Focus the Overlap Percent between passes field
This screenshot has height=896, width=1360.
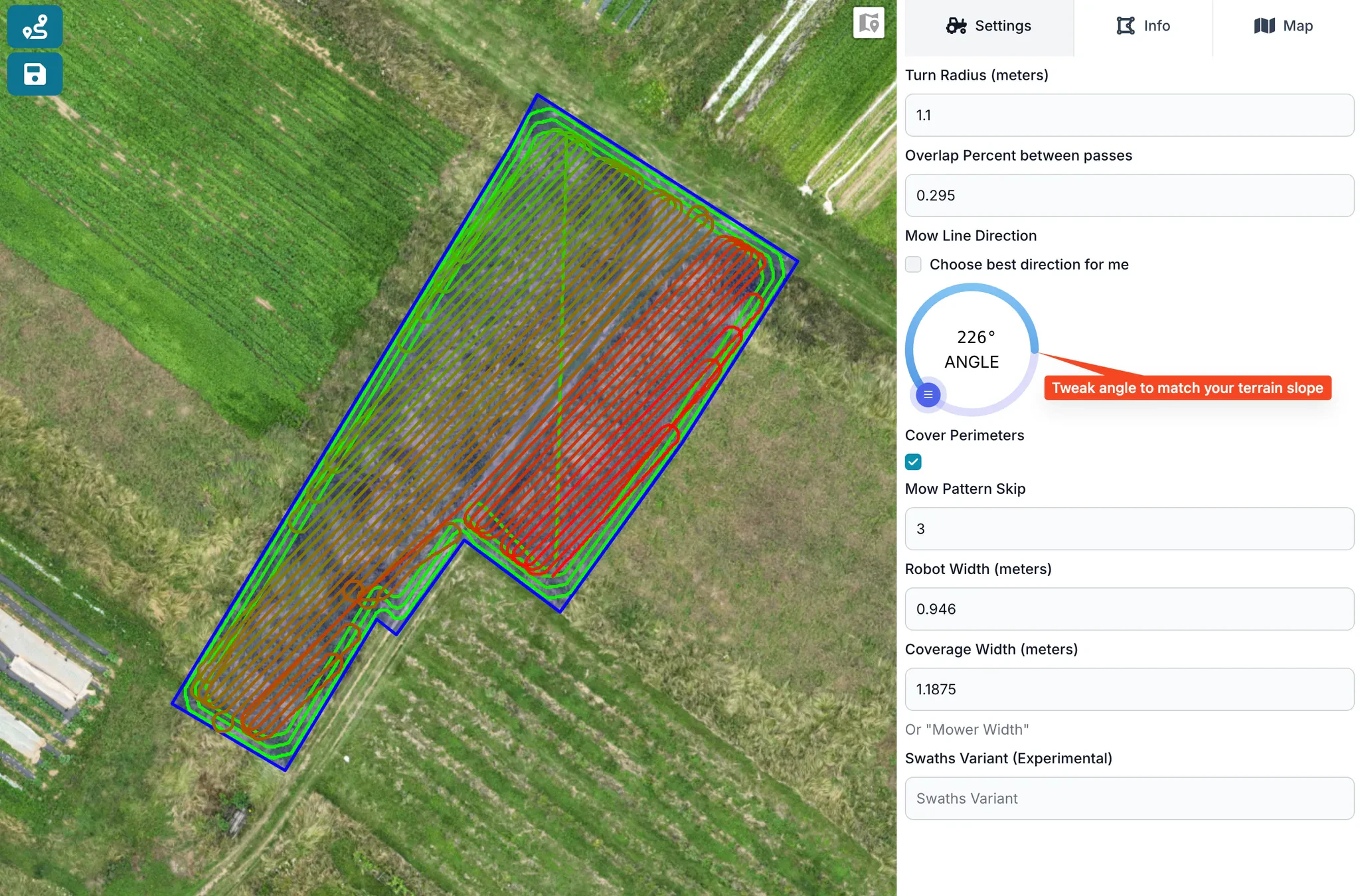click(1129, 196)
